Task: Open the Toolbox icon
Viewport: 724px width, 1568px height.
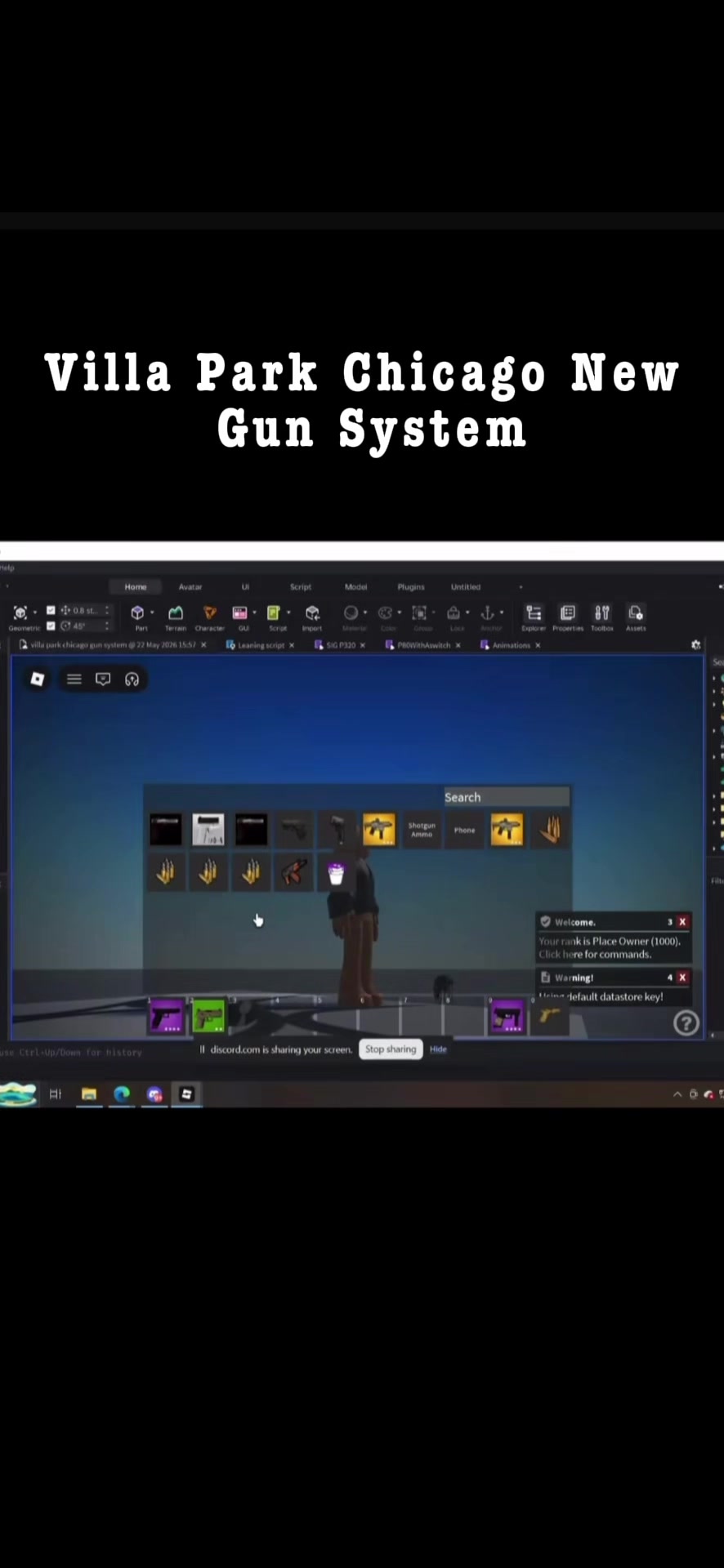Action: click(x=602, y=612)
